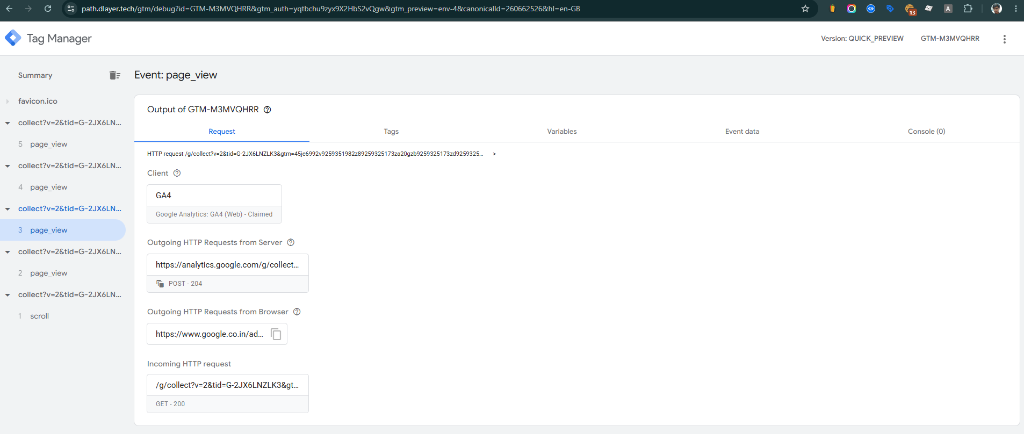Image resolution: width=1024 pixels, height=434 pixels.
Task: Click the 'Version: QUICK_PREVIEW' label
Action: click(x=862, y=39)
